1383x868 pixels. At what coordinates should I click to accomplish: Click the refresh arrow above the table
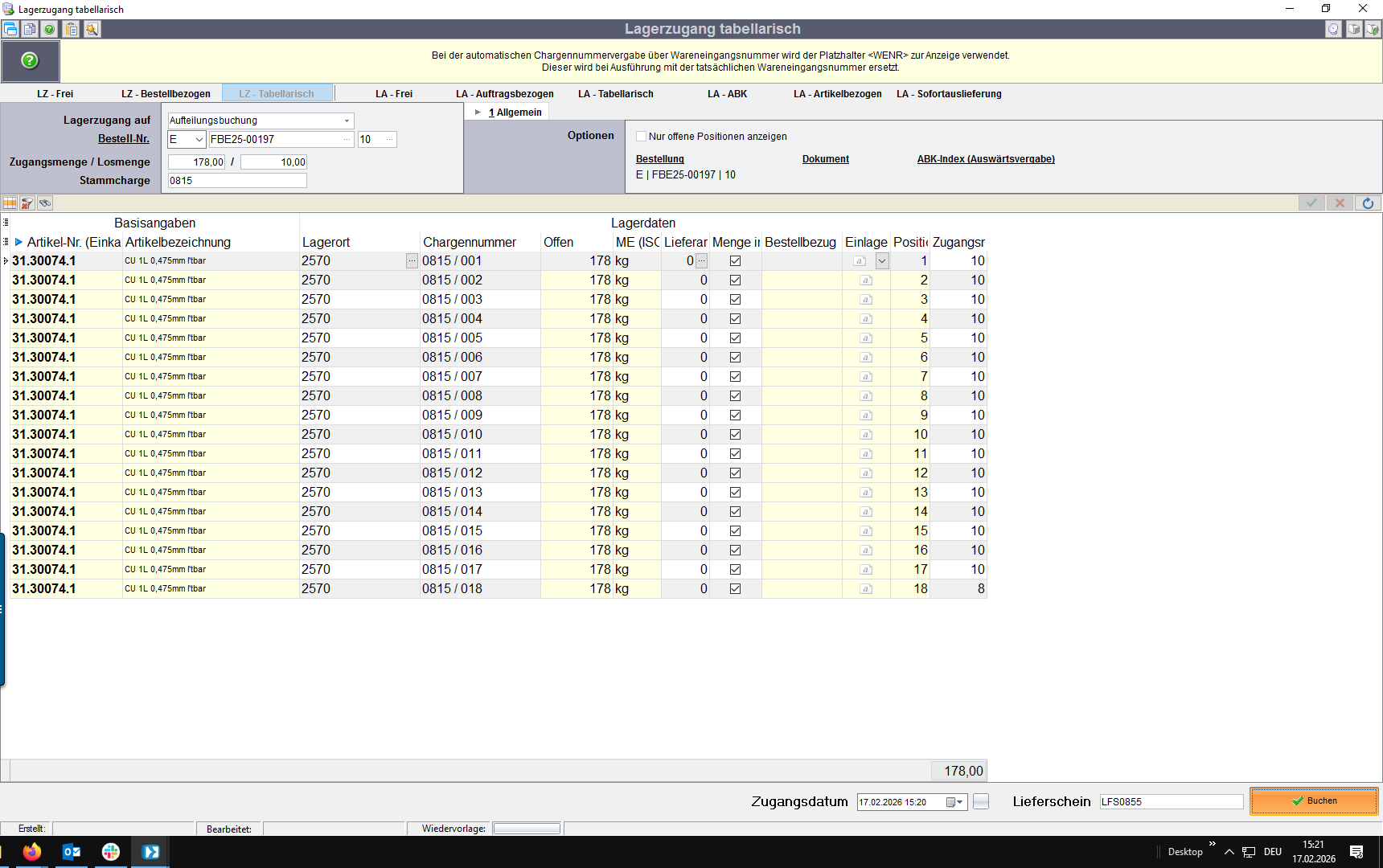[1368, 203]
